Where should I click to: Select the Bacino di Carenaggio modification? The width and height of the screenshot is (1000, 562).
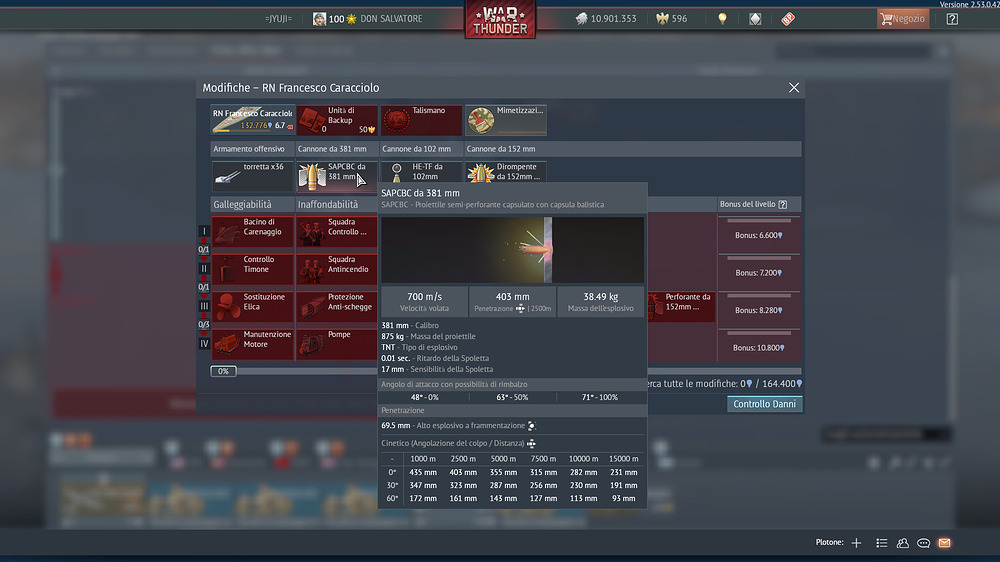click(253, 232)
